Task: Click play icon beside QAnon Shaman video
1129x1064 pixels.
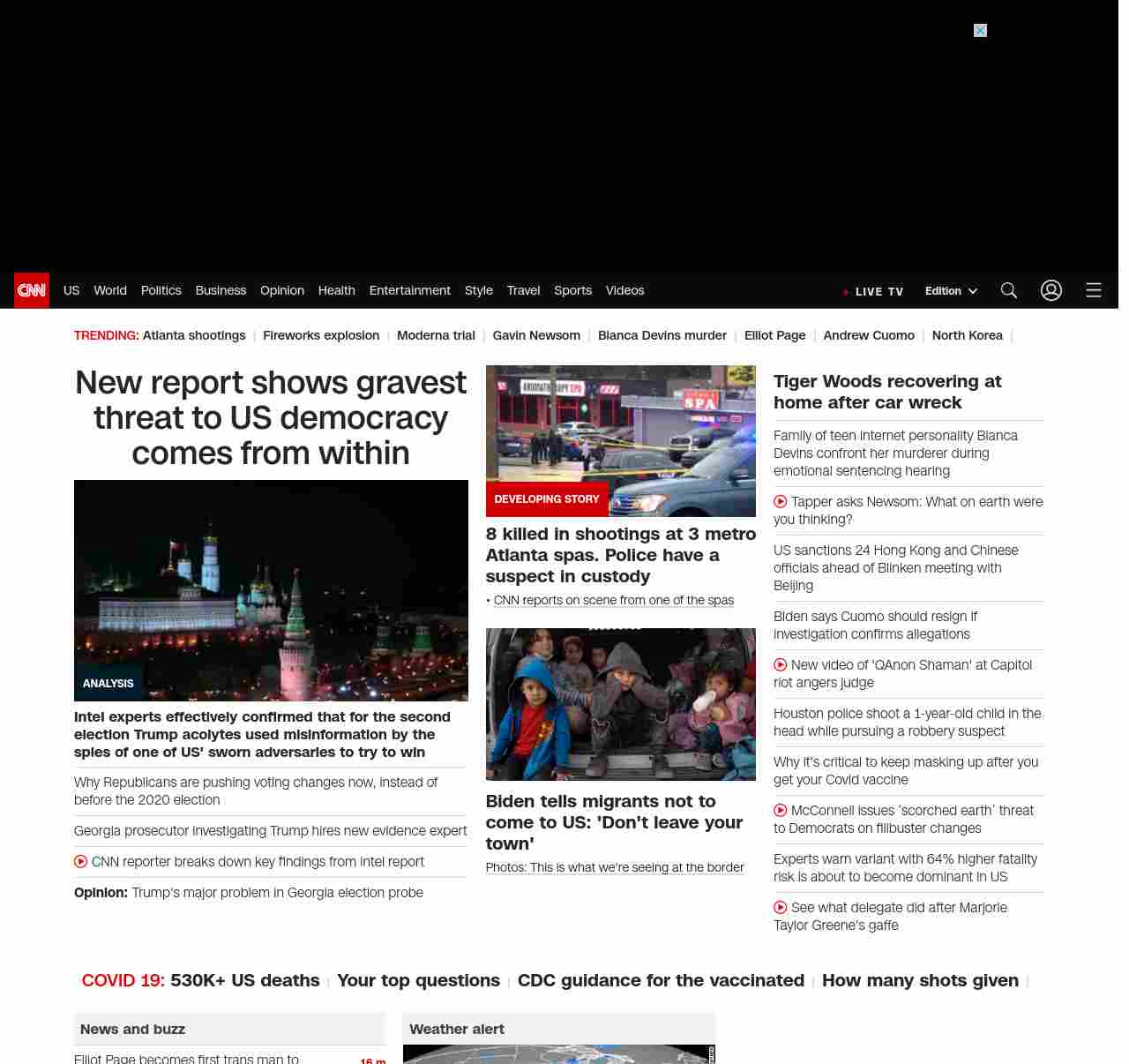Action: coord(781,665)
